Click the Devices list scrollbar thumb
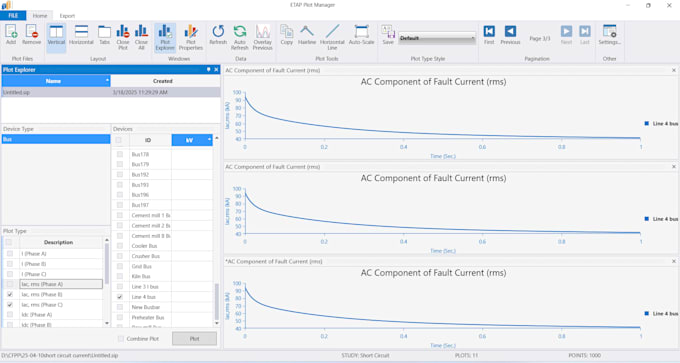The height and width of the screenshot is (363, 680). 216,301
